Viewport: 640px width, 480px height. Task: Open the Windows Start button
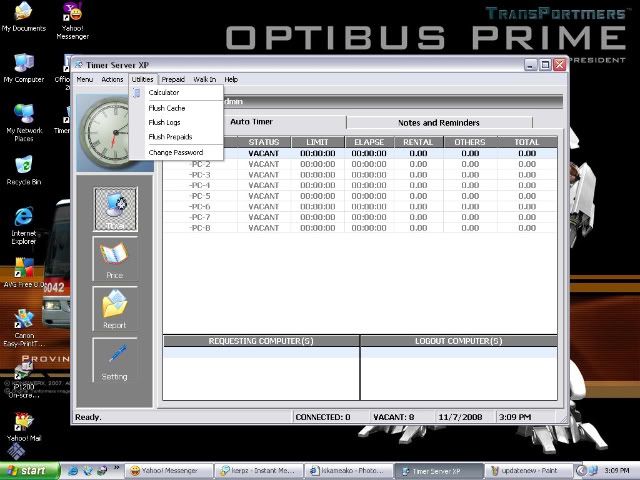30,471
